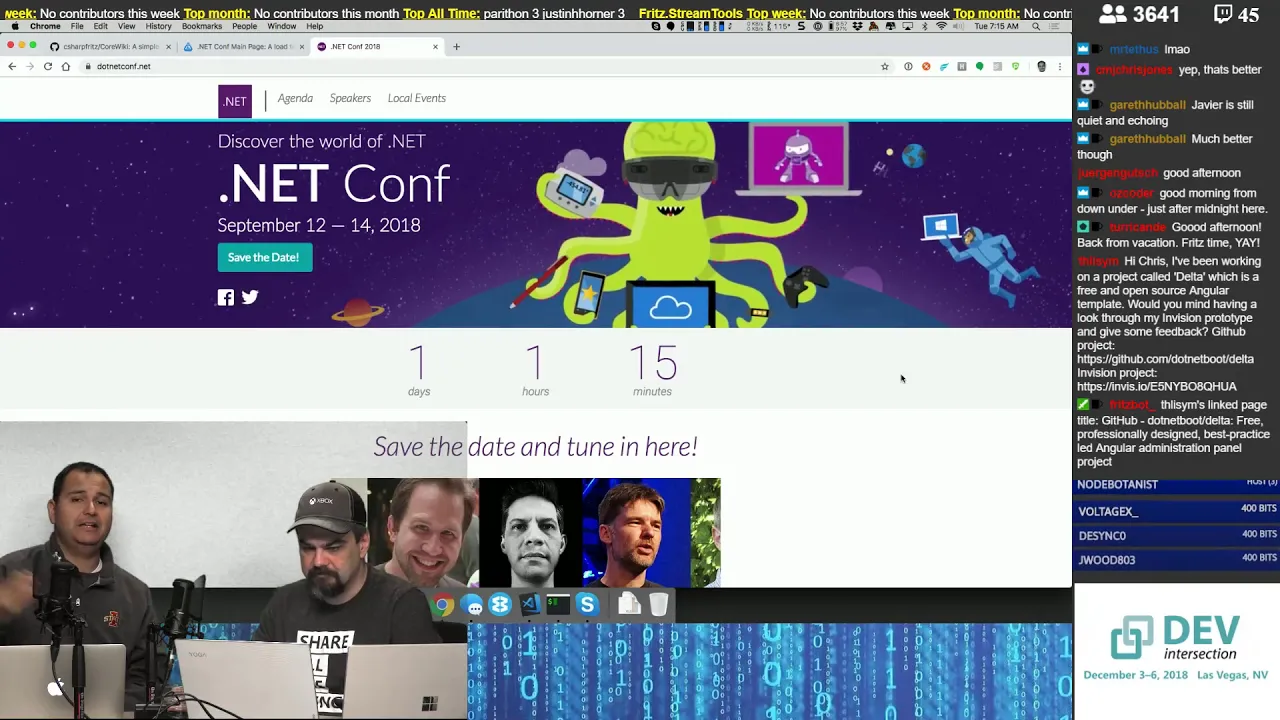This screenshot has height=720, width=1280.
Task: Open the Edit menu
Action: [101, 26]
